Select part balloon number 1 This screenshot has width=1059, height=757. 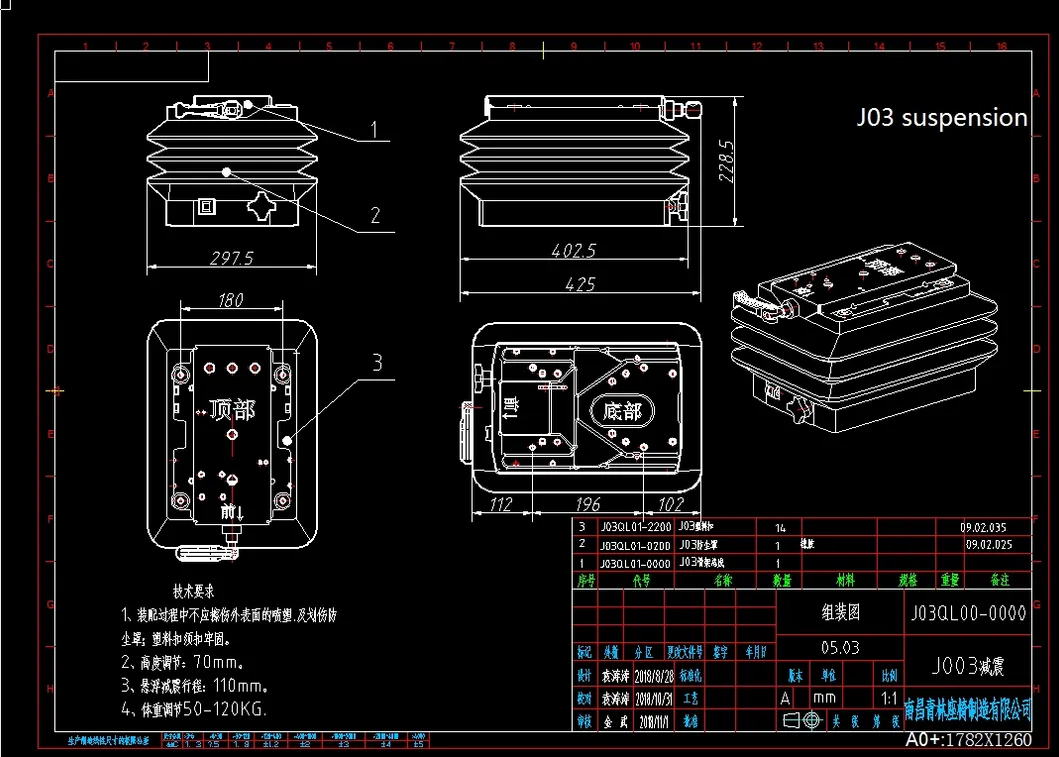[x=374, y=129]
